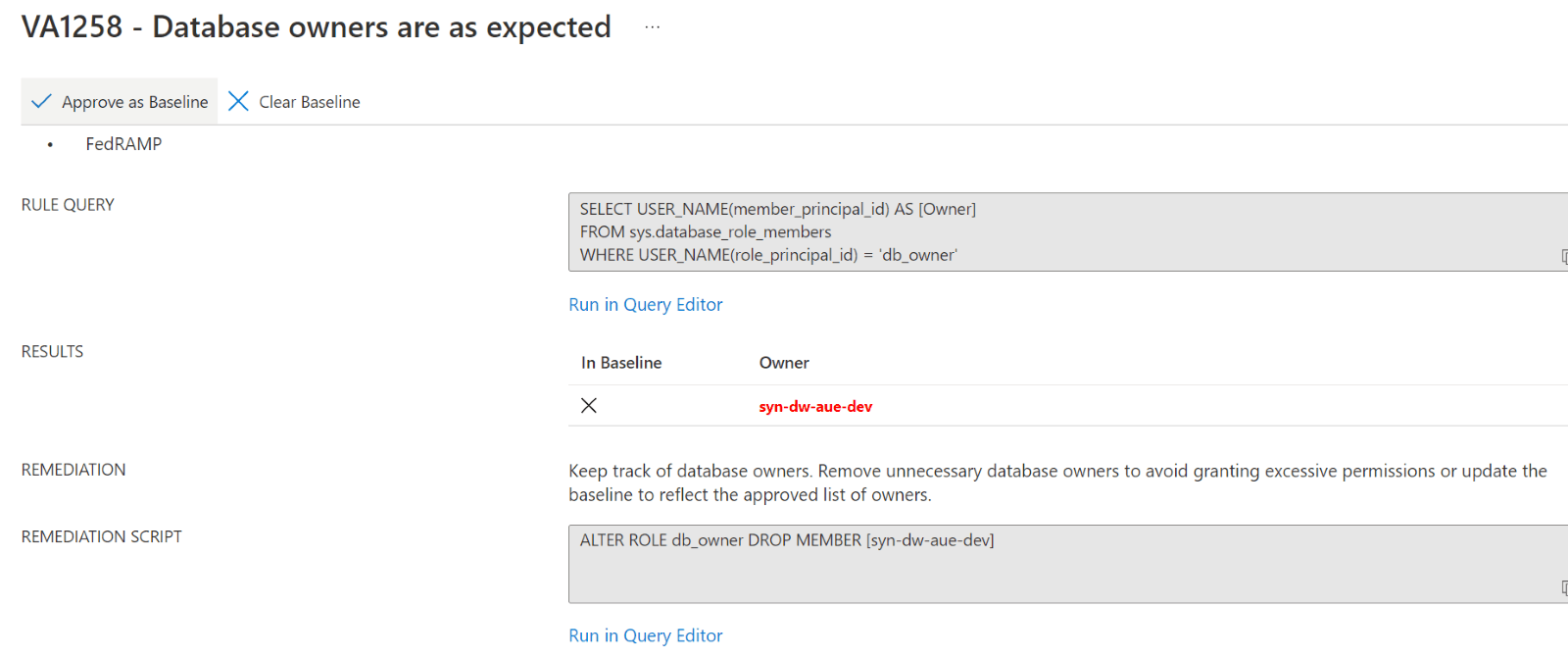Click the VA1258 page title

pyautogui.click(x=316, y=27)
